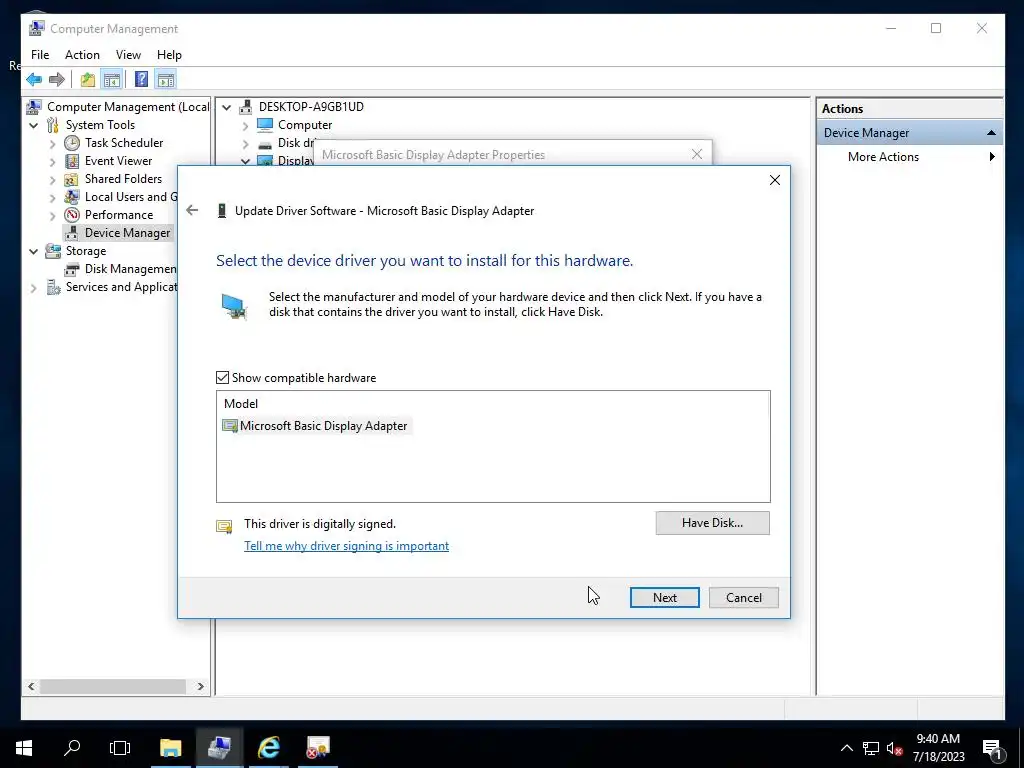Expand Event Viewer node
The height and width of the screenshot is (768, 1024).
click(x=53, y=161)
